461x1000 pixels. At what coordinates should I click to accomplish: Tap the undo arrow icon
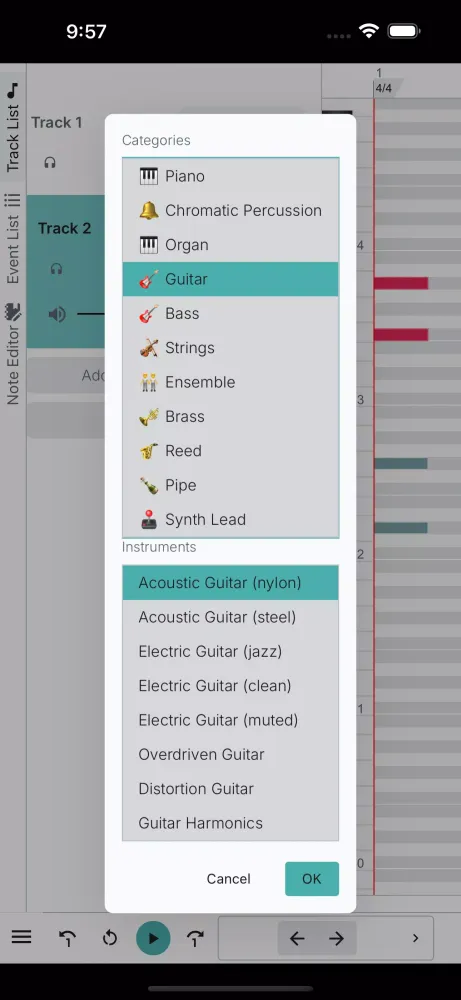pyautogui.click(x=67, y=938)
